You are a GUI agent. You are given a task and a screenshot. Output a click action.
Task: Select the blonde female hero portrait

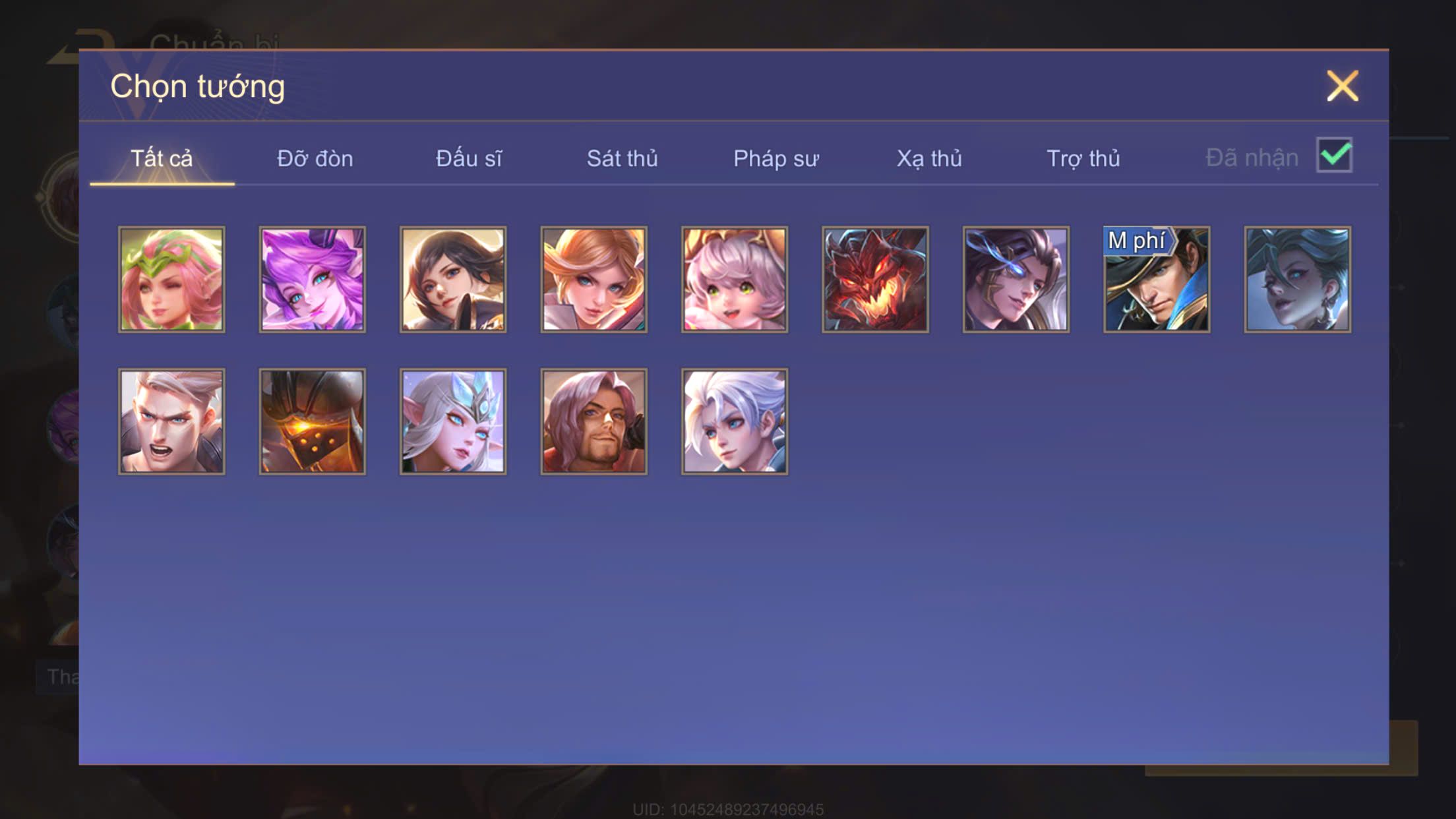[593, 280]
